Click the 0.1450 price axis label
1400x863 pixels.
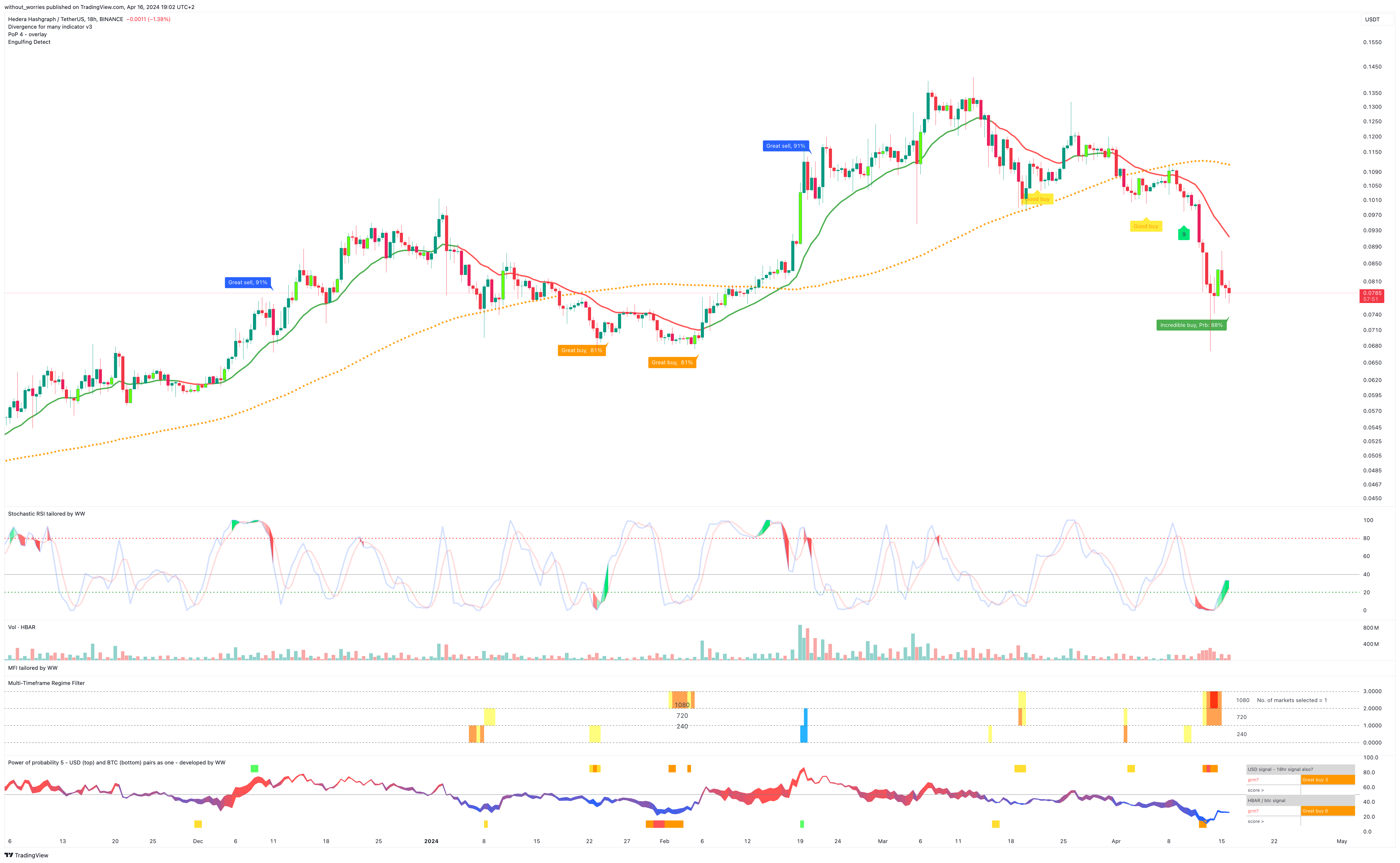pyautogui.click(x=1372, y=67)
